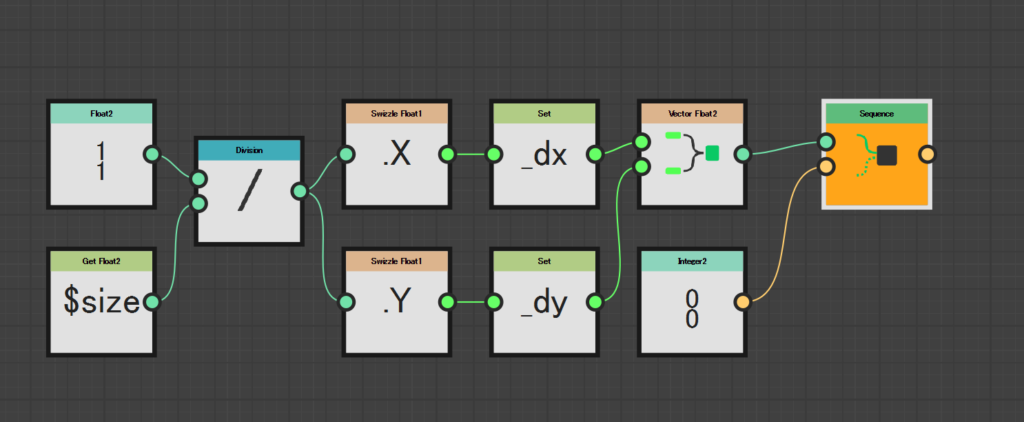Select the Vector Float2 merge icon
Screen dimensions: 1024x422
(691, 154)
